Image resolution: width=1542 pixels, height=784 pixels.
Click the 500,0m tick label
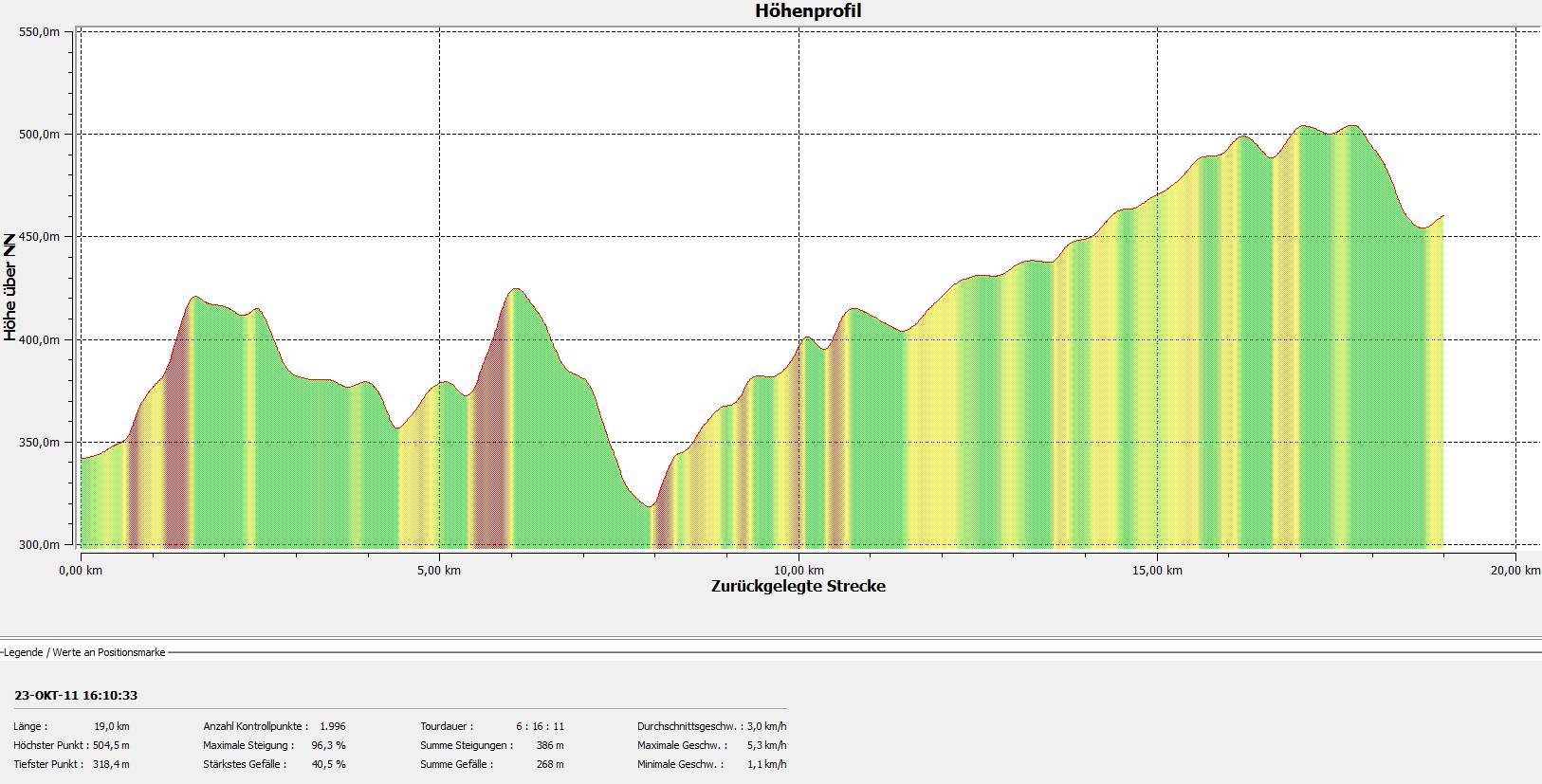click(39, 135)
